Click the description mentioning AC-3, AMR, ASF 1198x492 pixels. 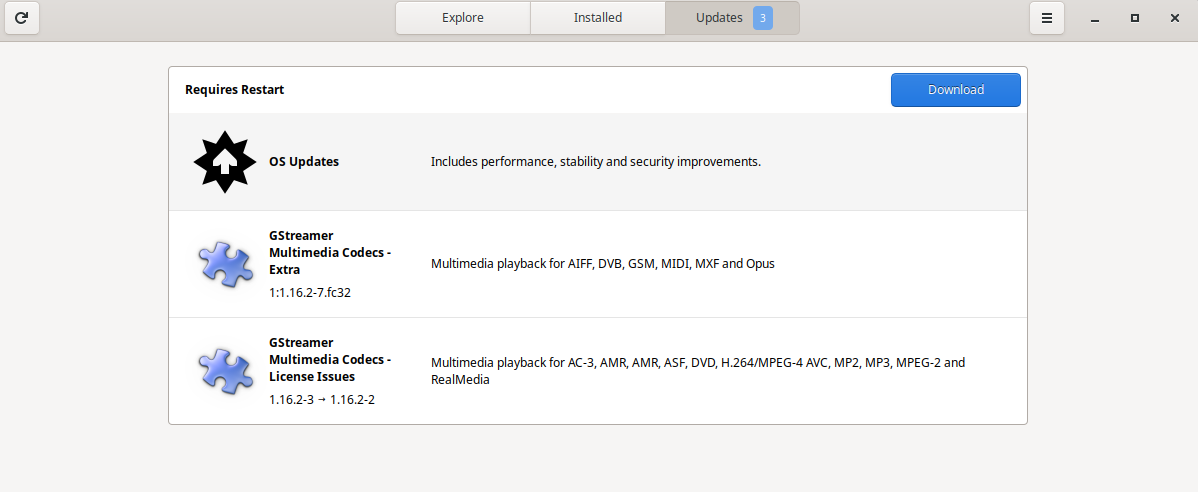pyautogui.click(x=698, y=371)
